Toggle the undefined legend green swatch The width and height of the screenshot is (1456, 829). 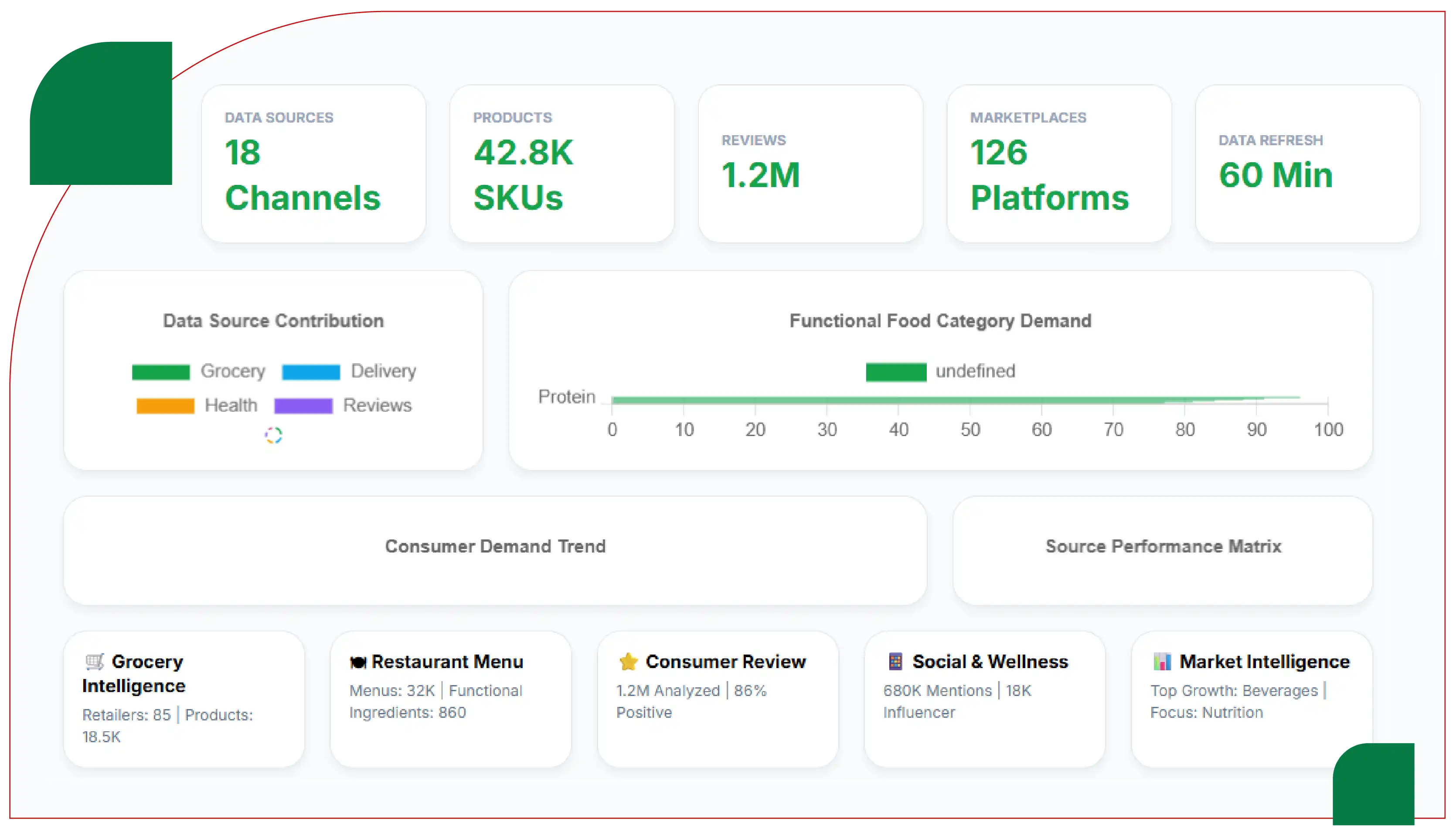click(x=895, y=372)
